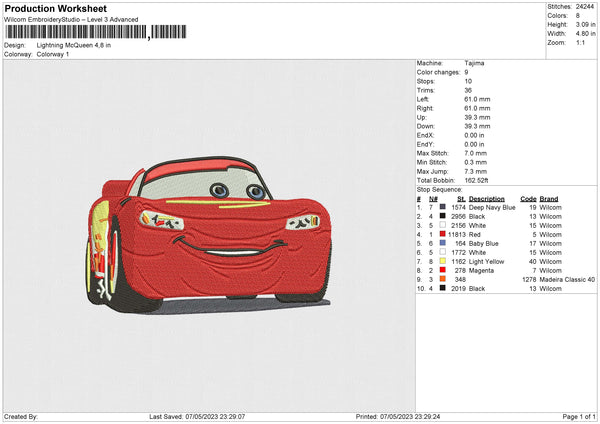Screen dimensions: 600x424
Task: Click the EndX value 0.00 in
Action: [x=474, y=135]
